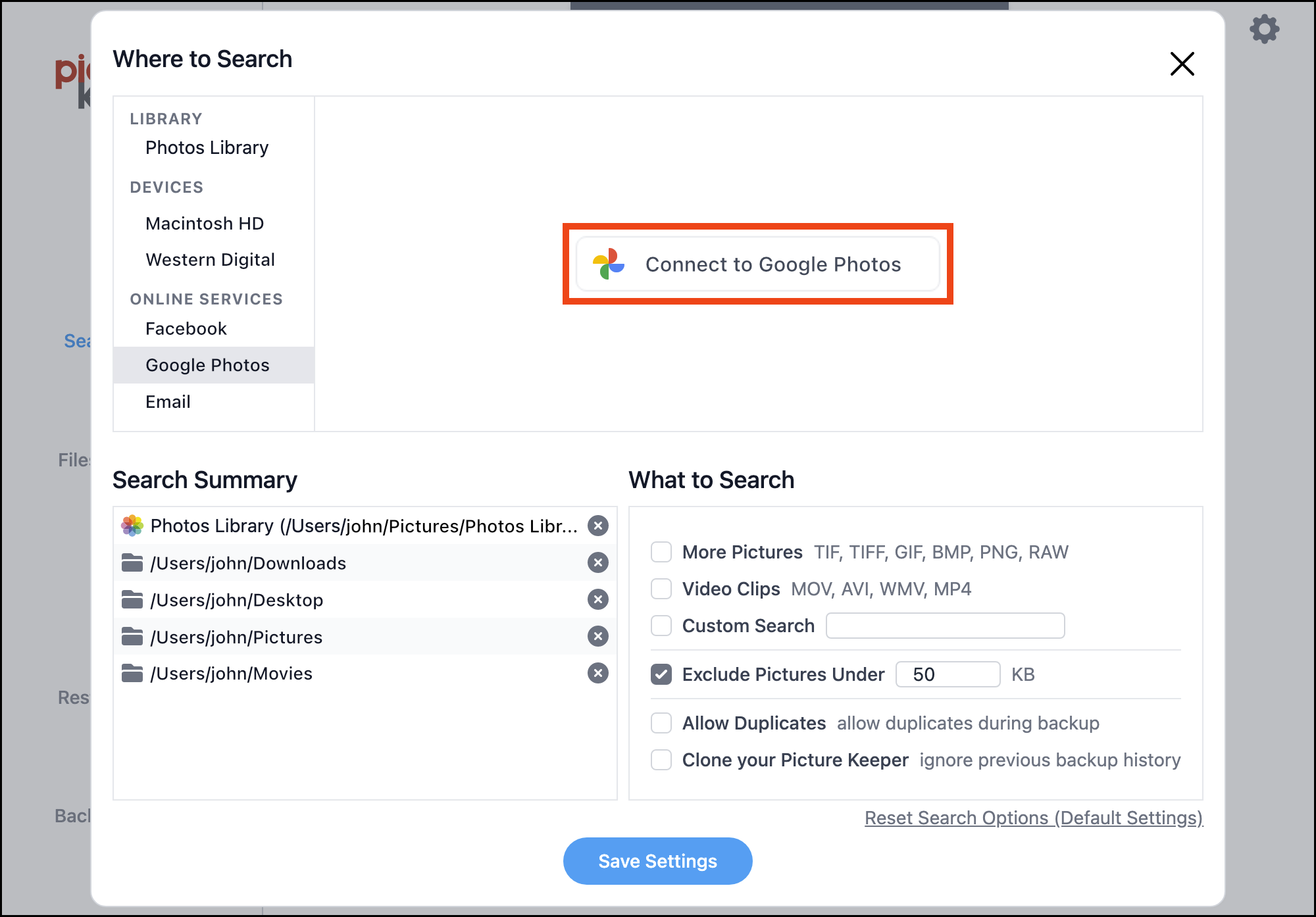Select Facebook online service
This screenshot has height=917, width=1316.
coord(186,329)
